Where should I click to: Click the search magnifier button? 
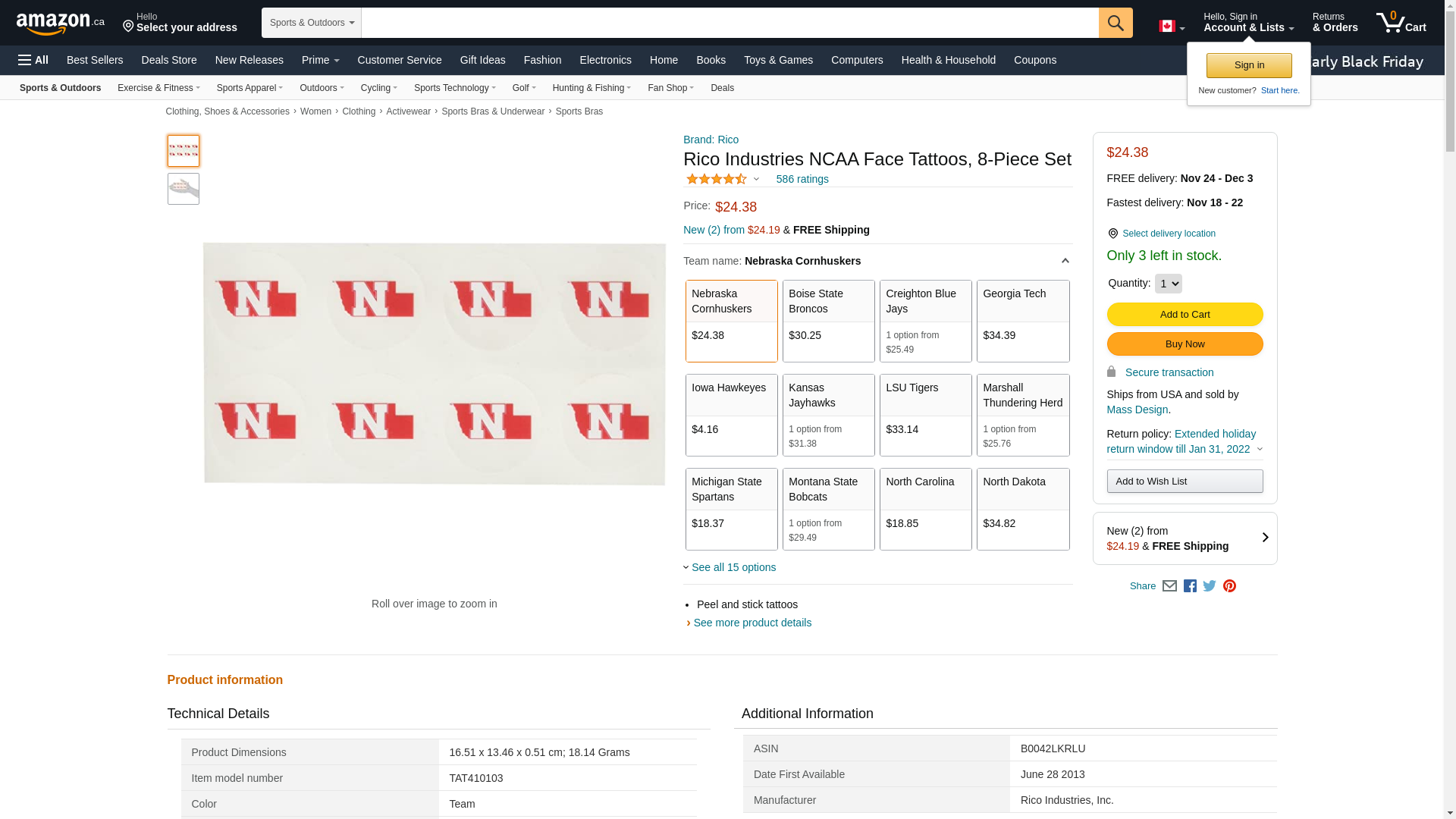coord(1116,23)
